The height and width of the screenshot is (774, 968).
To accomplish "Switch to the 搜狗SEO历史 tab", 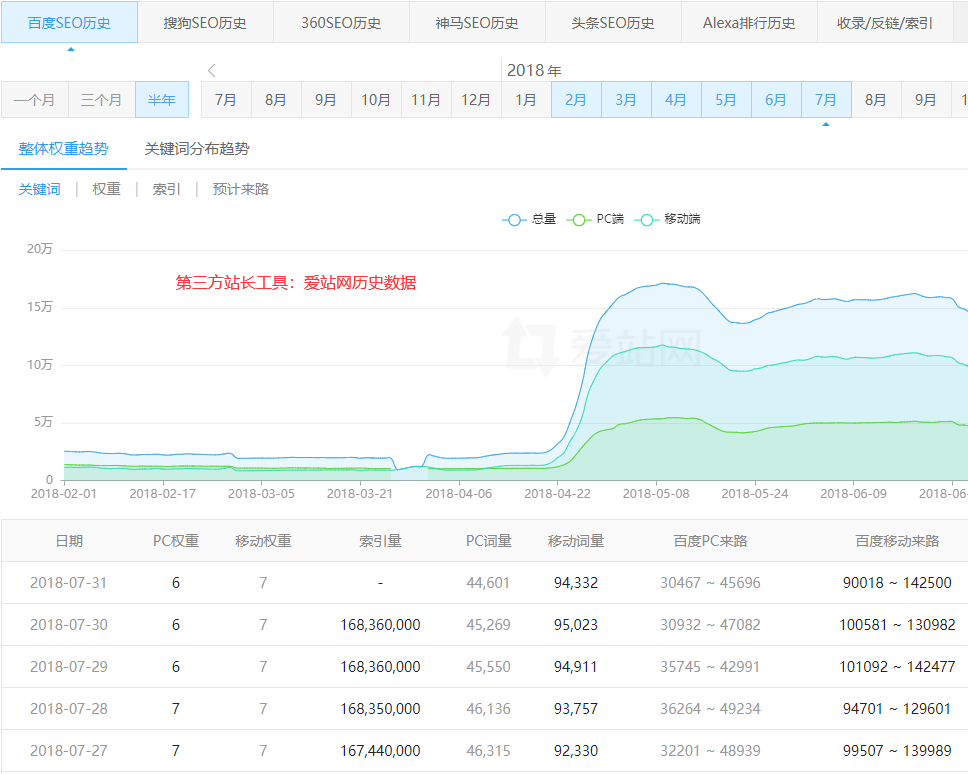I will point(205,21).
